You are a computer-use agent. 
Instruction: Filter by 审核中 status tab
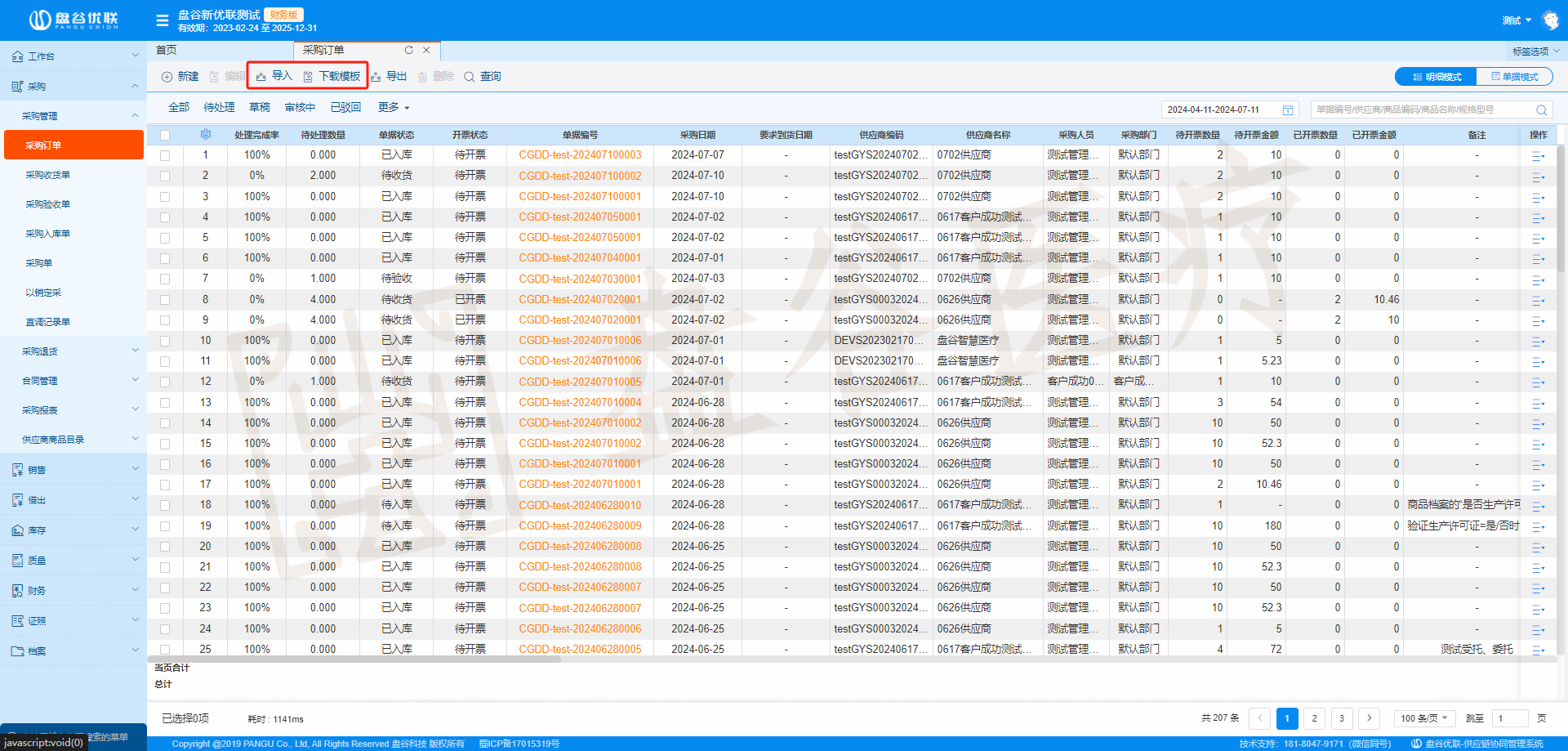coord(300,107)
